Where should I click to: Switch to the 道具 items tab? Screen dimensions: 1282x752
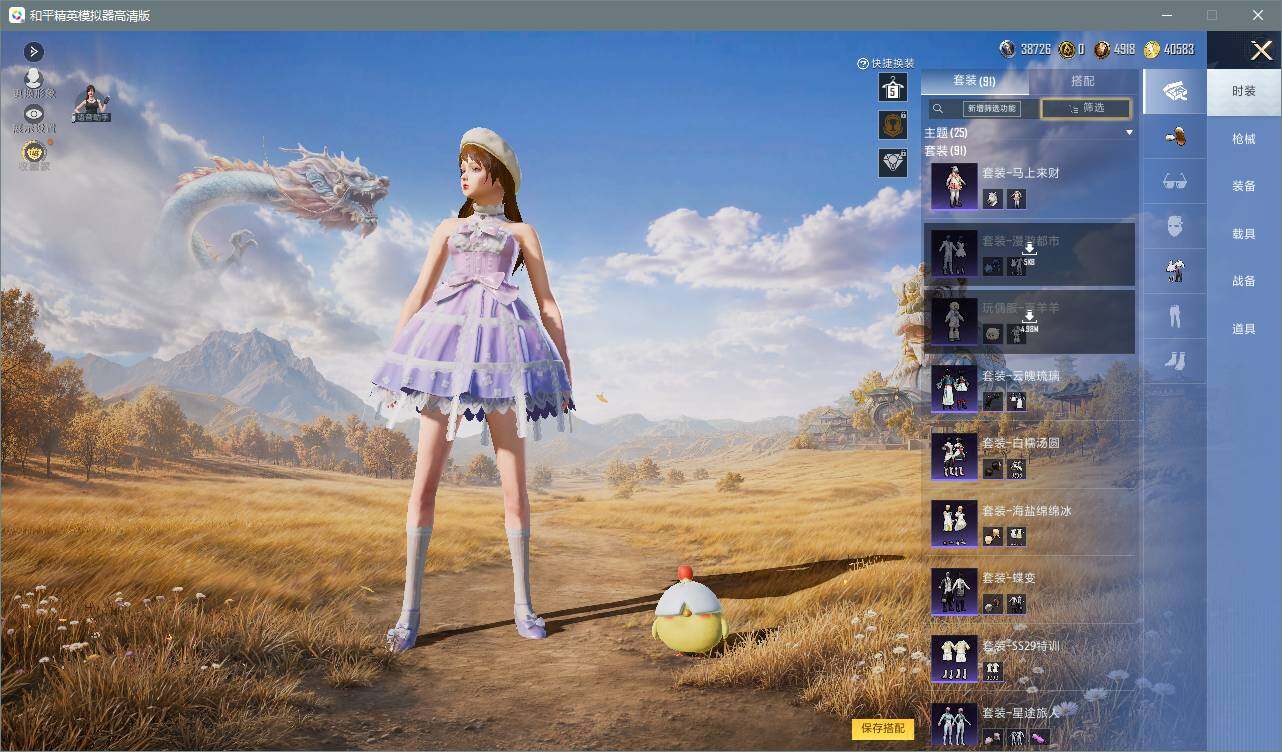(x=1244, y=329)
